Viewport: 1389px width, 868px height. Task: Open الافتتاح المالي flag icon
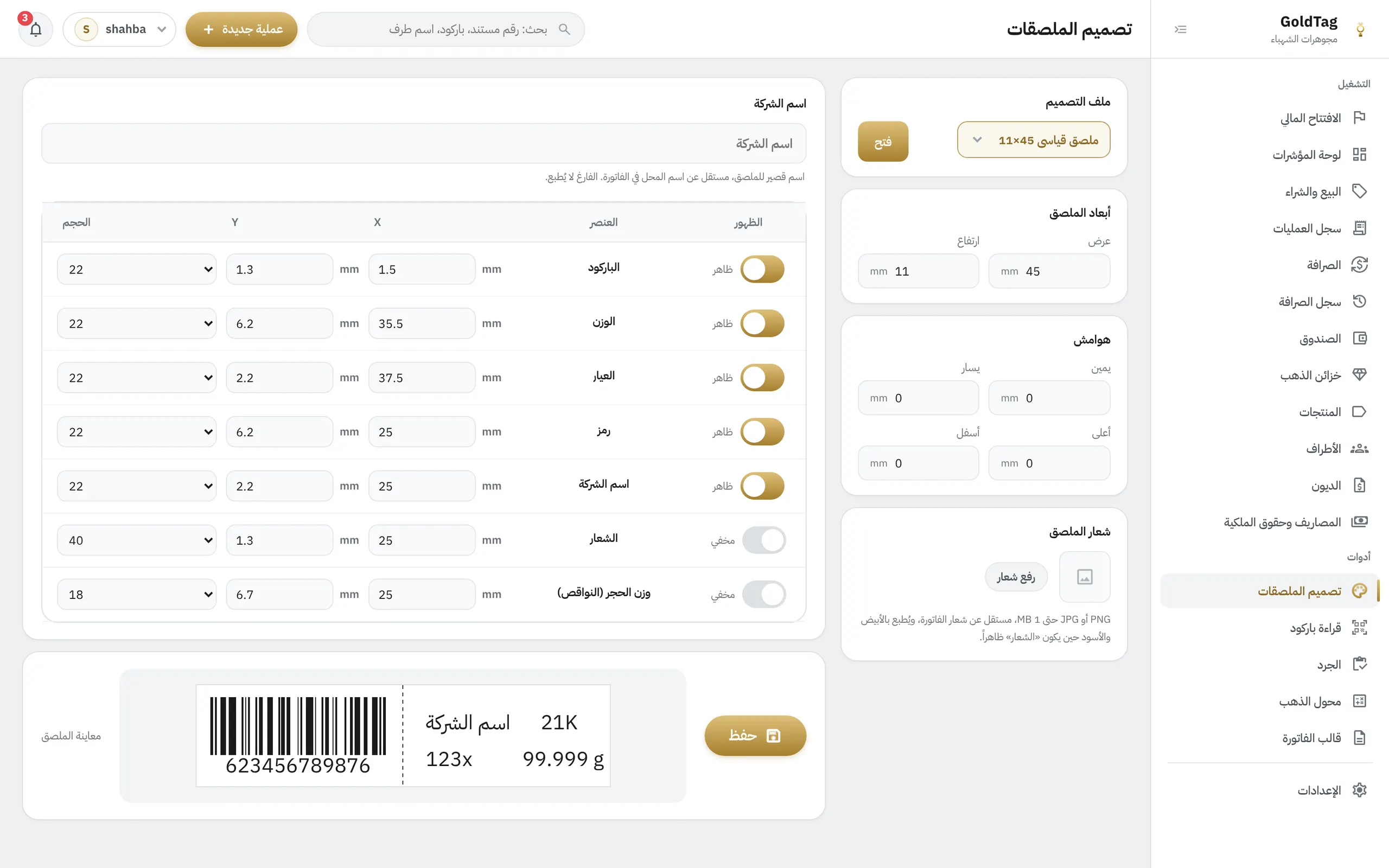(1359, 118)
